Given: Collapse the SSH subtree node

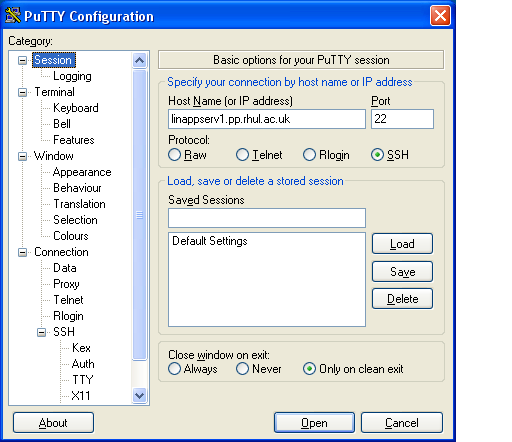Looking at the screenshot, I should pyautogui.click(x=41, y=332).
